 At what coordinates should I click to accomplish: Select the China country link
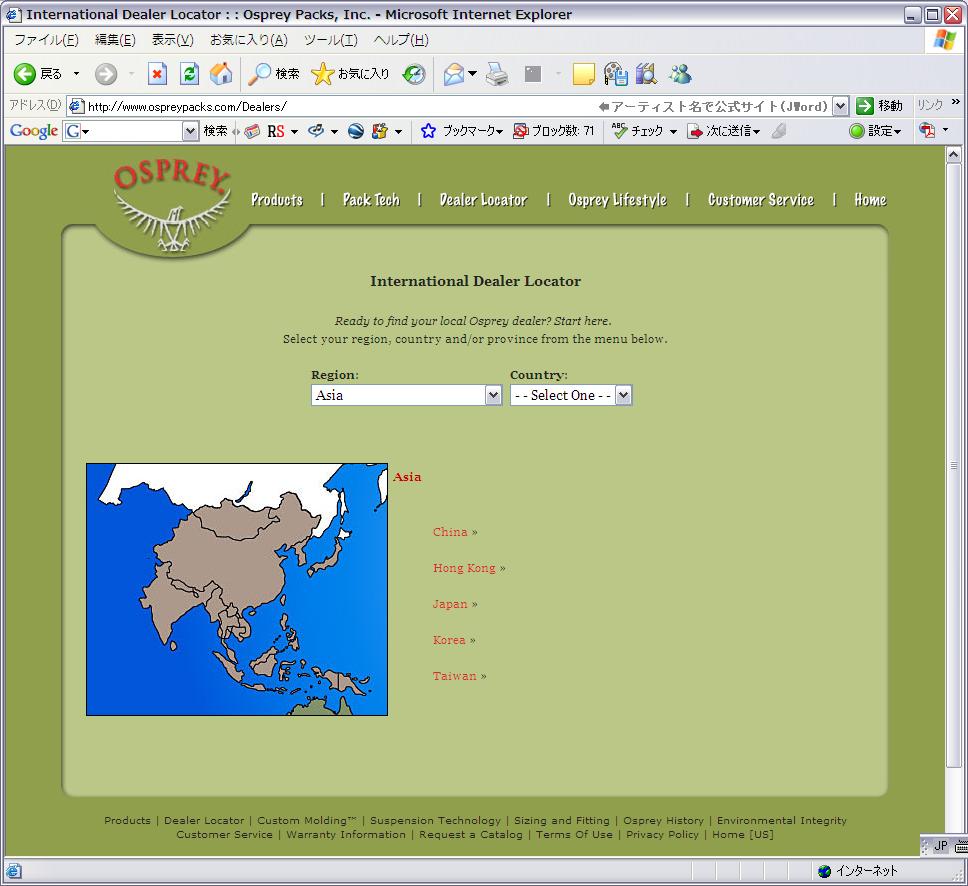[x=450, y=532]
